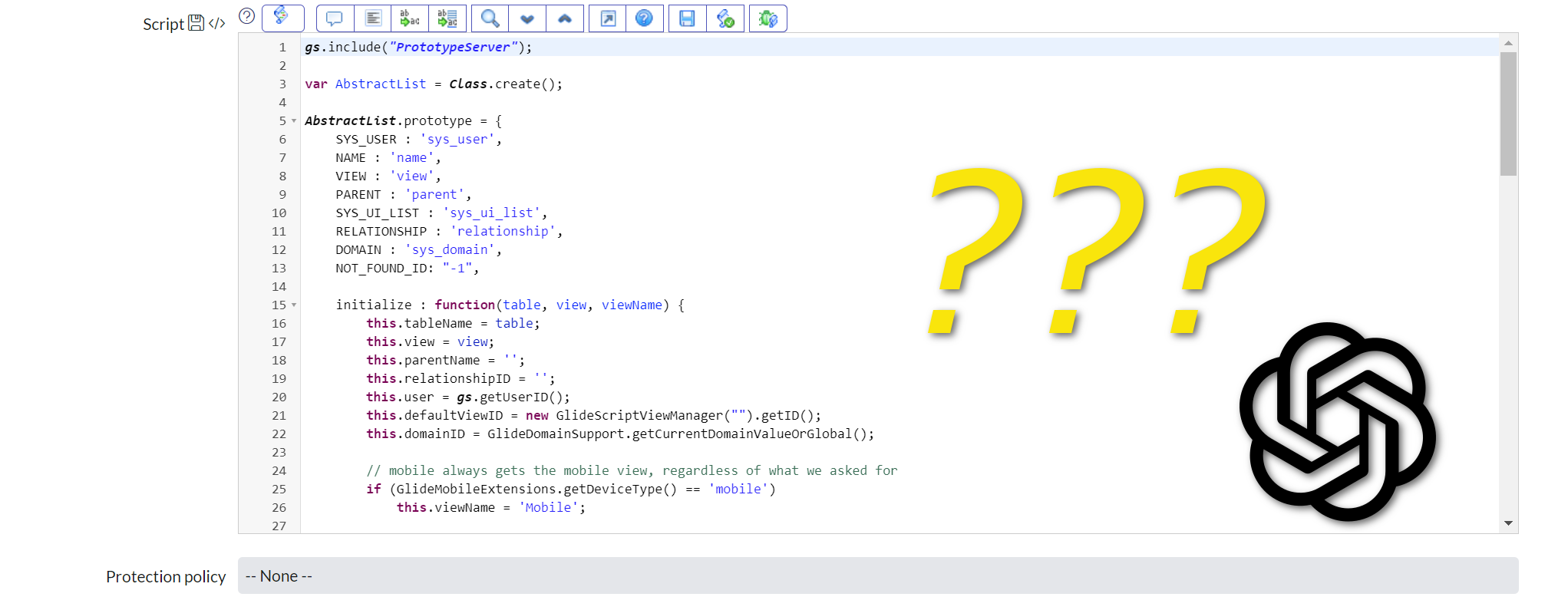The width and height of the screenshot is (1568, 610).
Task: Collapse the initialize function fold at line 15
Action: click(294, 305)
